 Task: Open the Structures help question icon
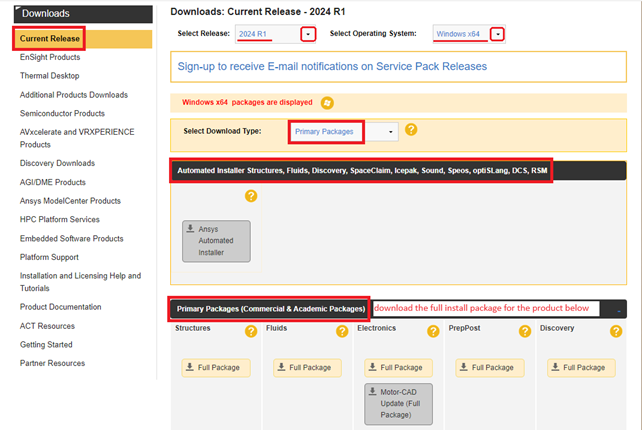(x=251, y=331)
